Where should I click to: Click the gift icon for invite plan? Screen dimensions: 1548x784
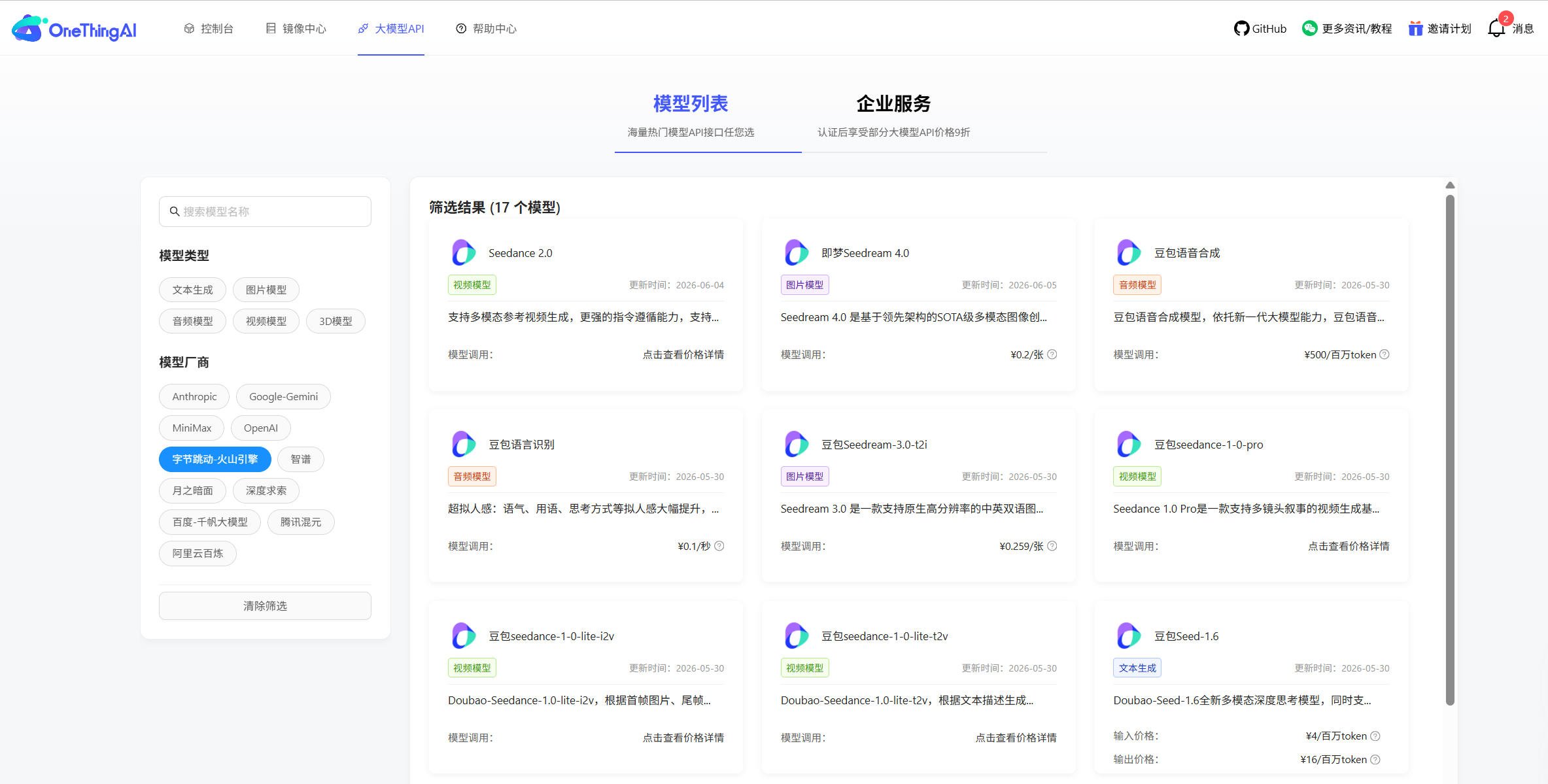pos(1415,29)
